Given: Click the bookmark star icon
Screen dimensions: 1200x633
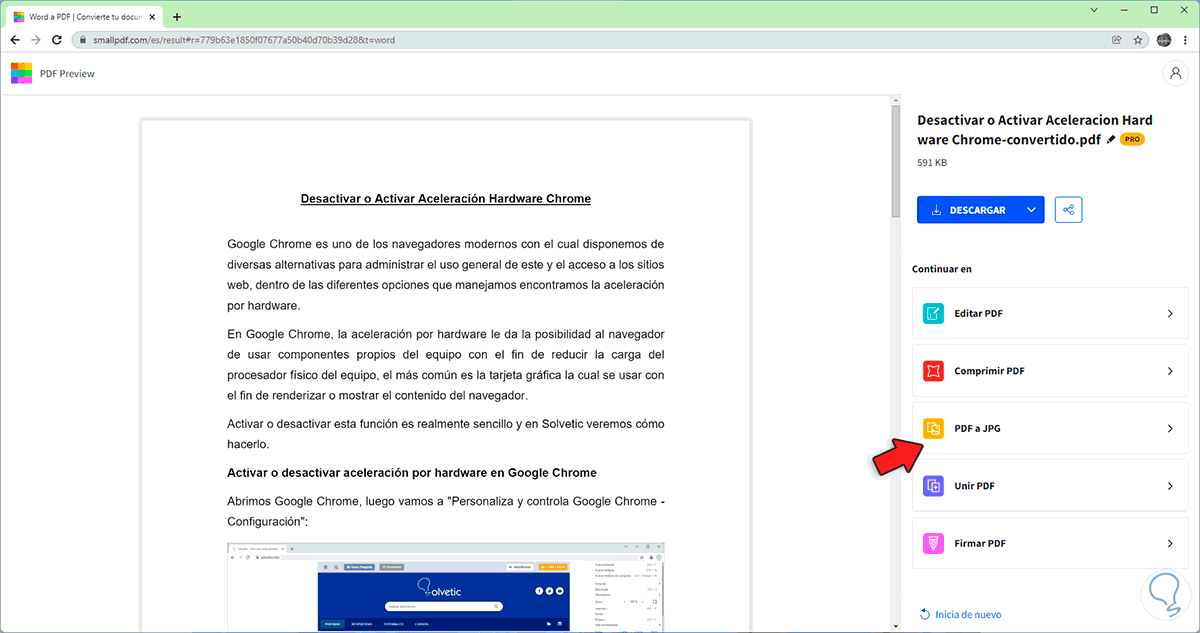Looking at the screenshot, I should pos(1138,40).
